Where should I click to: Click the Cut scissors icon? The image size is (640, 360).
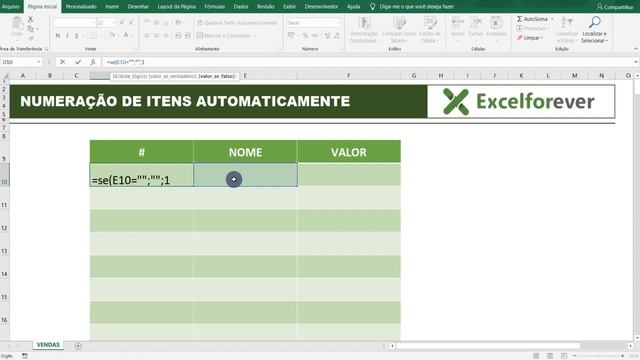(31, 20)
